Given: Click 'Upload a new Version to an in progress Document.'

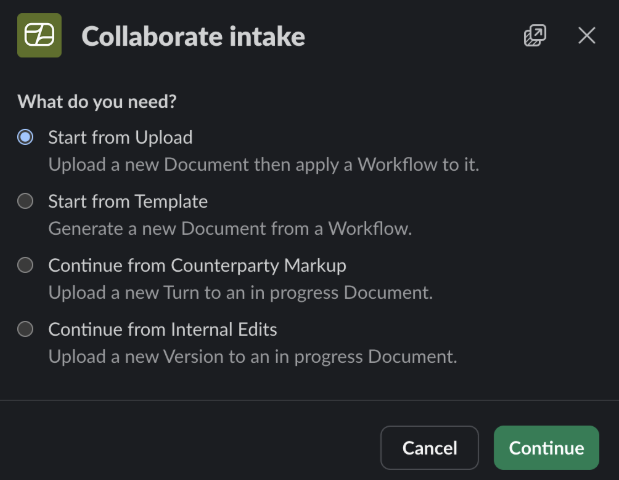Looking at the screenshot, I should [253, 356].
